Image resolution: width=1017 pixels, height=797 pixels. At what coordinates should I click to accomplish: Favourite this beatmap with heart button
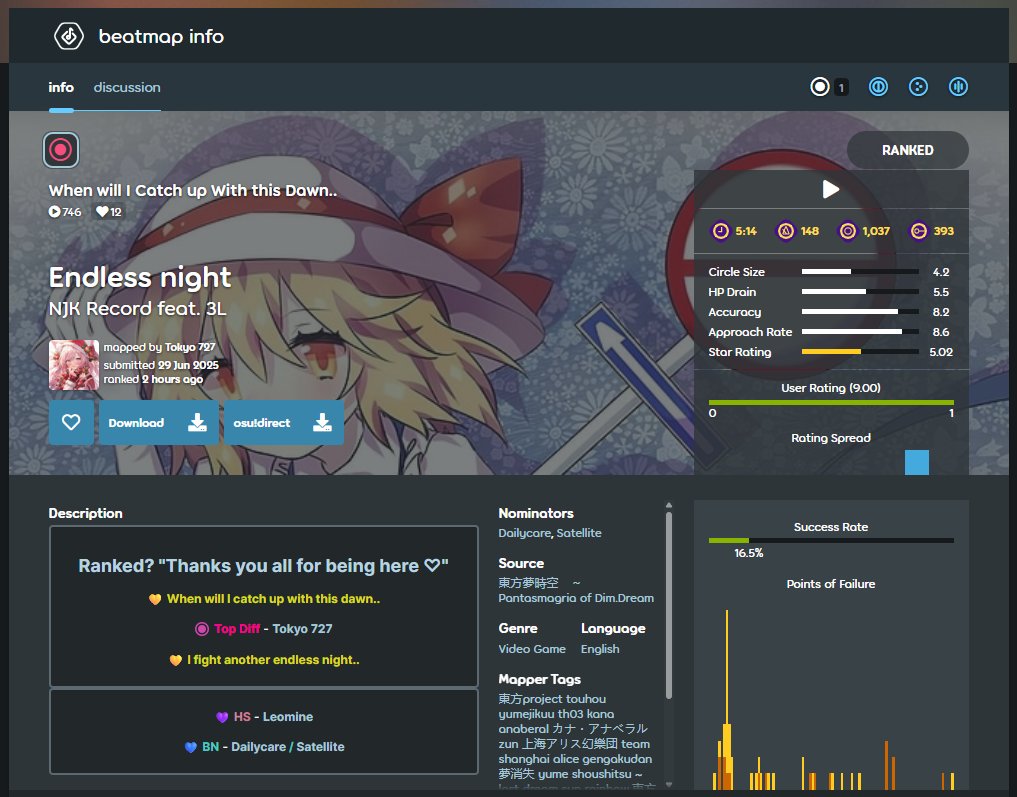(71, 422)
